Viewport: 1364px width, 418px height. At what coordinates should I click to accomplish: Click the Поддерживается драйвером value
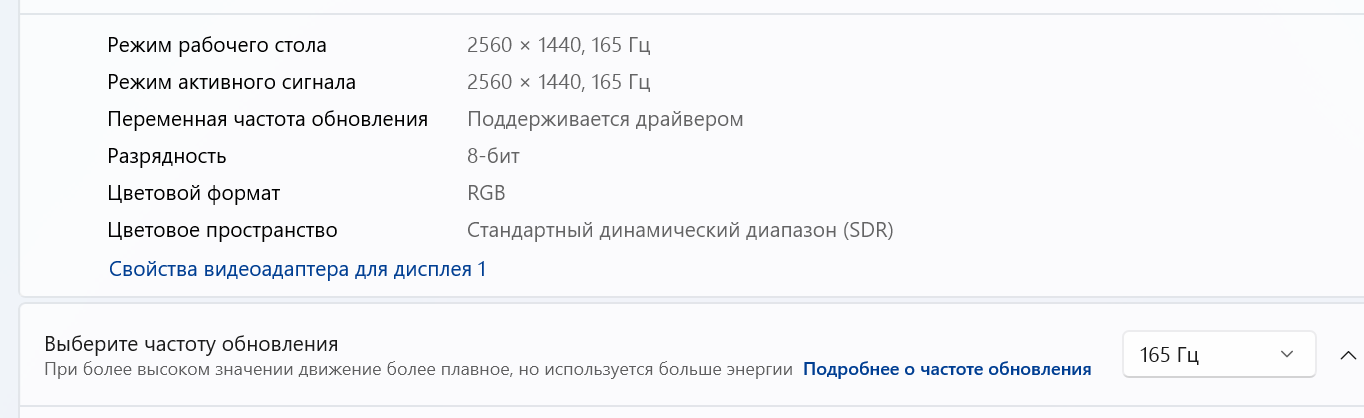[x=605, y=119]
